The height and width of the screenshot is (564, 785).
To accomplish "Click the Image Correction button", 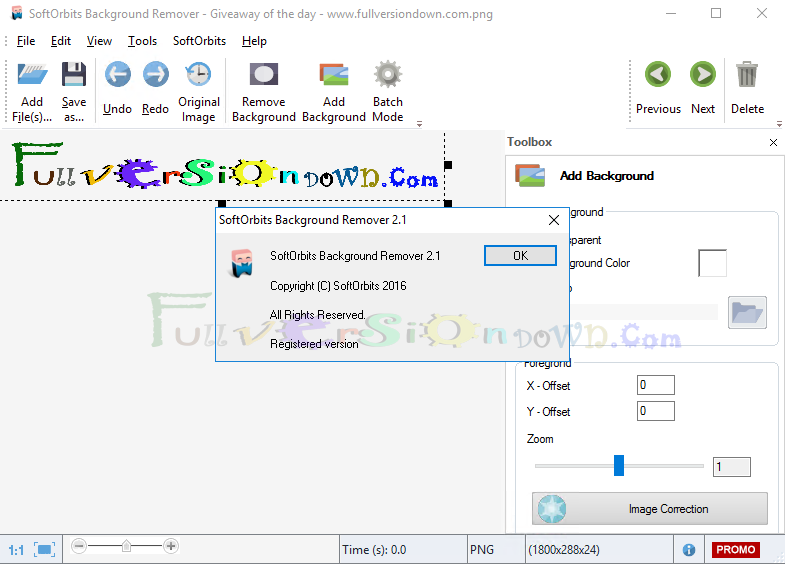I will [649, 509].
